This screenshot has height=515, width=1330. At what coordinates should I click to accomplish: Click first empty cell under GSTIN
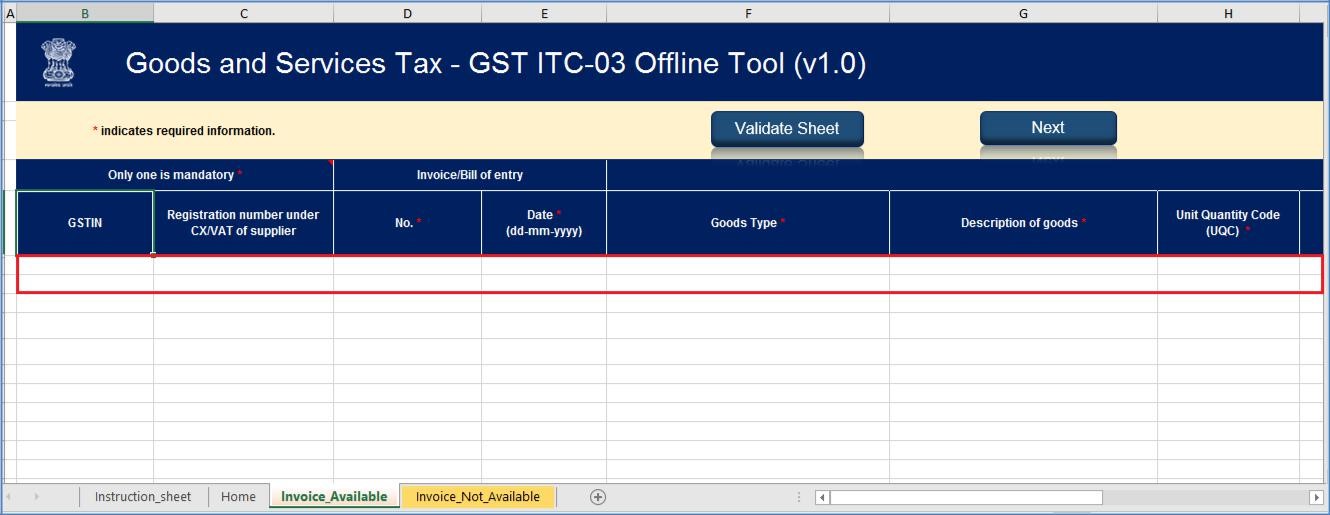tap(85, 265)
